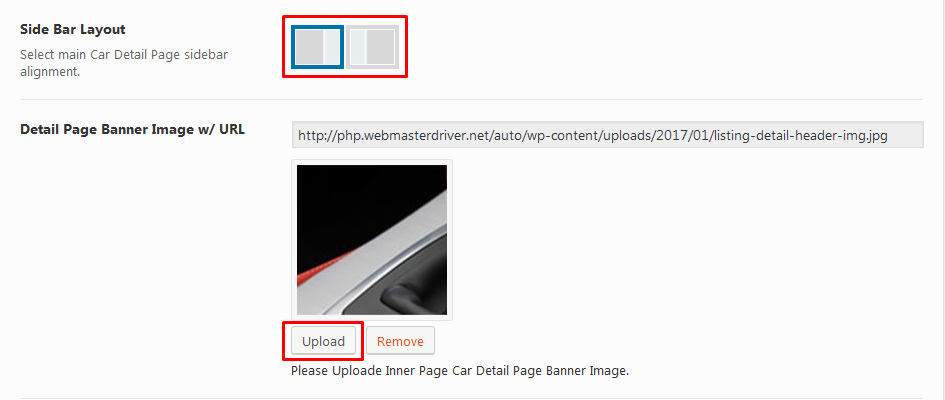Click the Upload button

coord(324,342)
